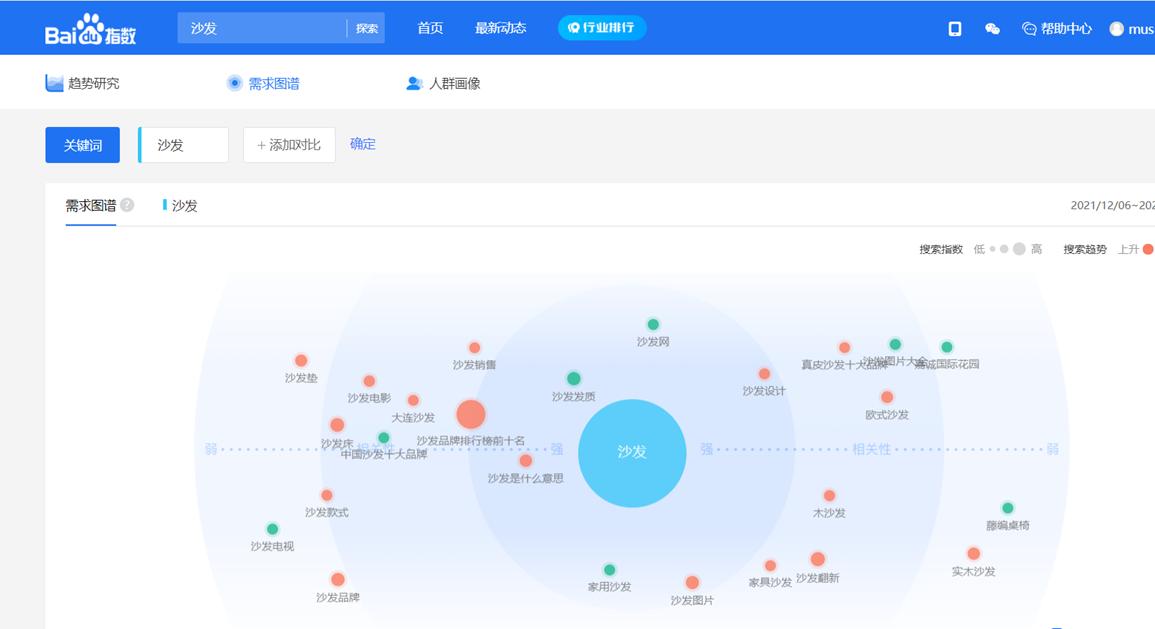Click the 家具沙发 node dot
Screen dimensions: 1155x629
click(x=770, y=565)
